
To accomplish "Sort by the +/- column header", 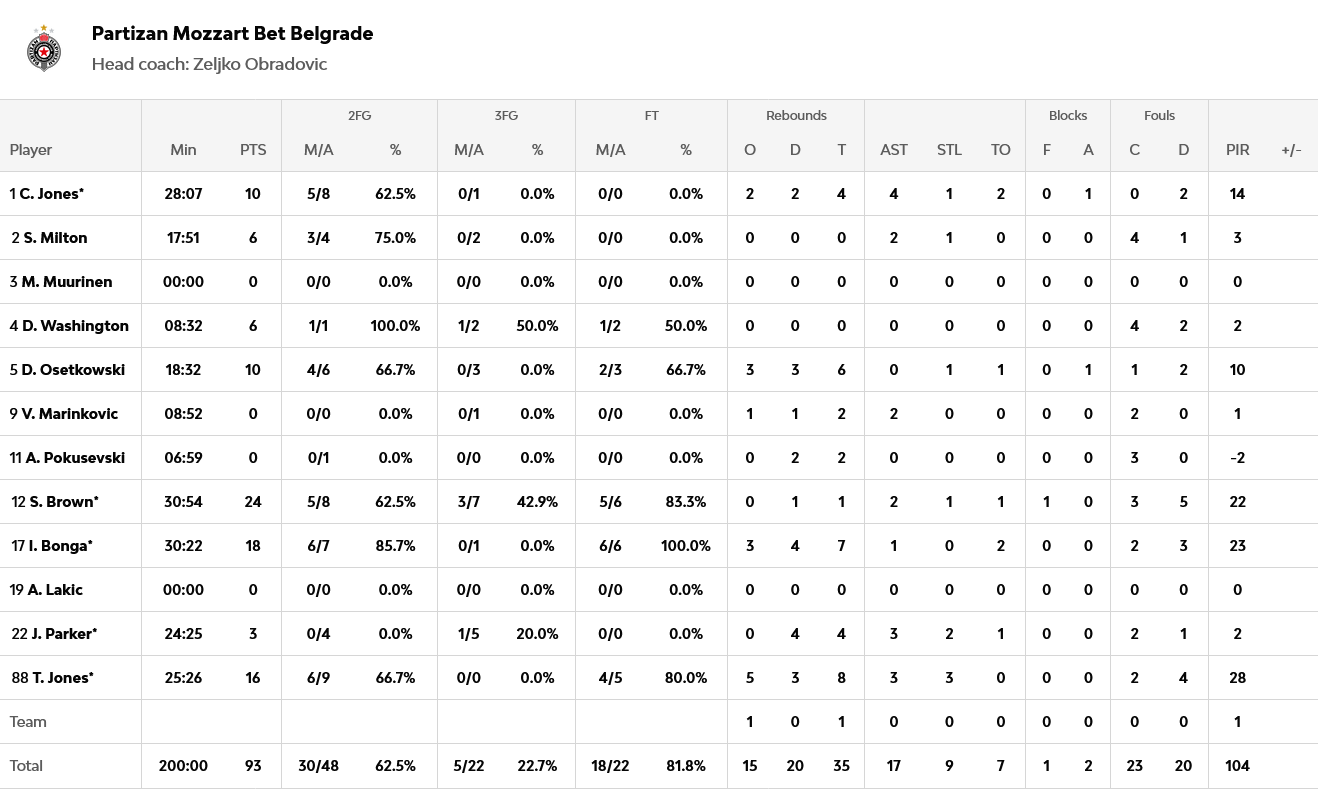I will point(1291,150).
